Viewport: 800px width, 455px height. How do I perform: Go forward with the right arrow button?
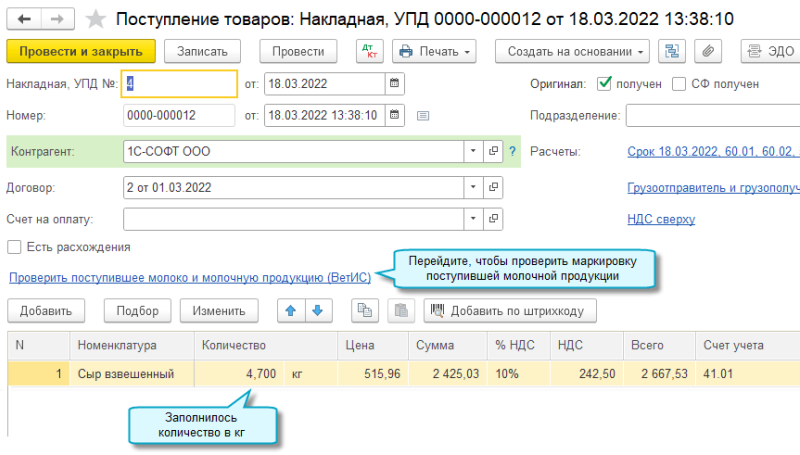click(57, 19)
